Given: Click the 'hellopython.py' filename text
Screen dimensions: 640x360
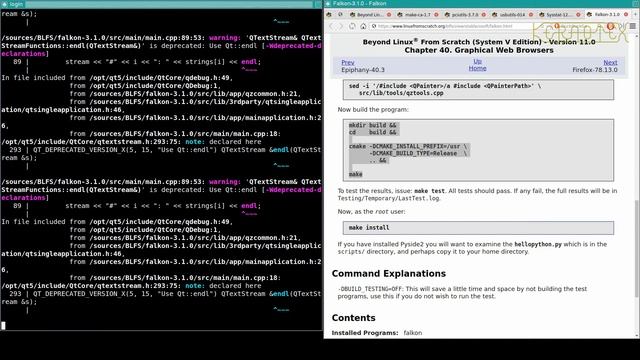Looking at the screenshot, I should pyautogui.click(x=538, y=244).
